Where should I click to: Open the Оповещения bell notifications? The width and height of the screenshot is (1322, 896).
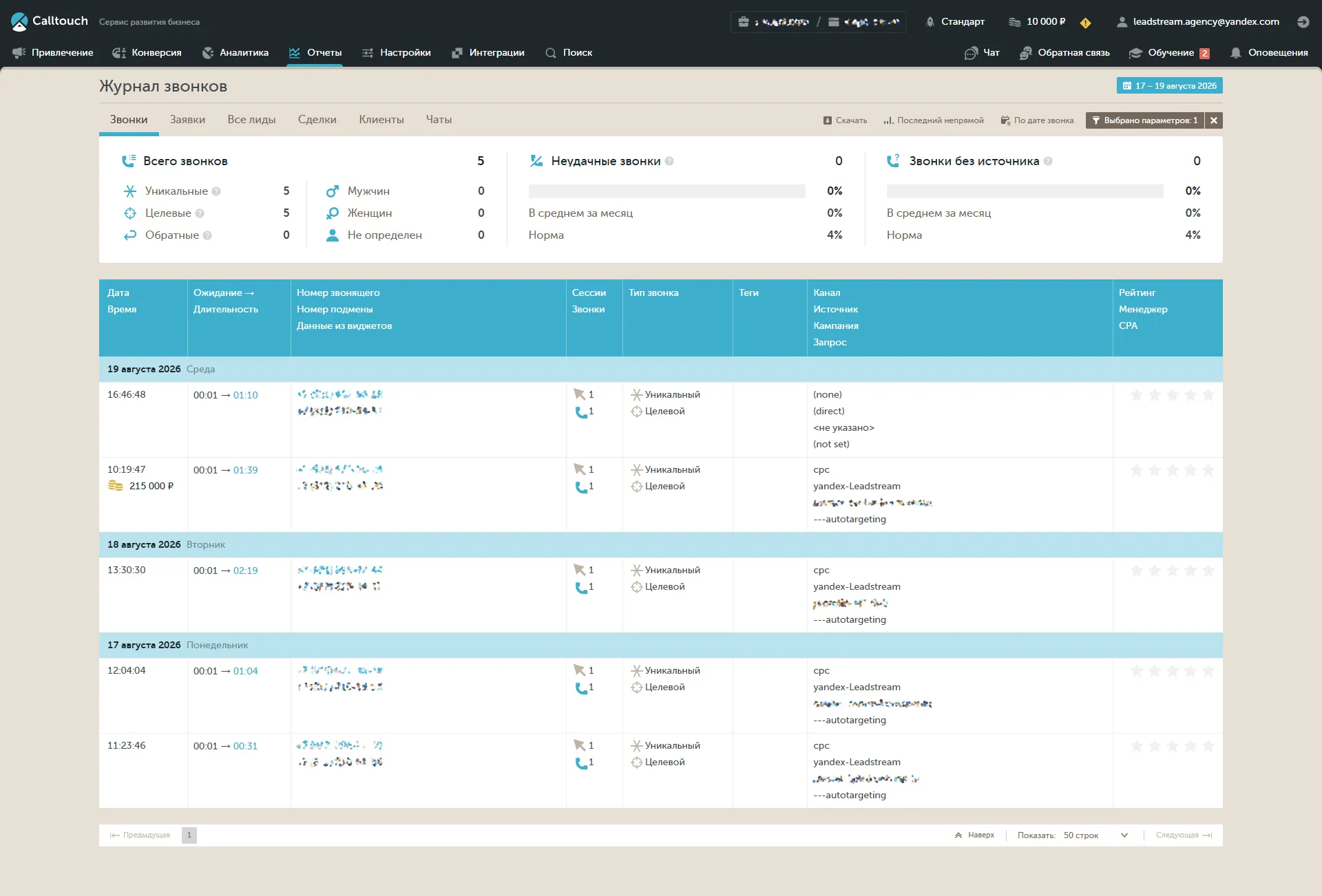pyautogui.click(x=1269, y=53)
